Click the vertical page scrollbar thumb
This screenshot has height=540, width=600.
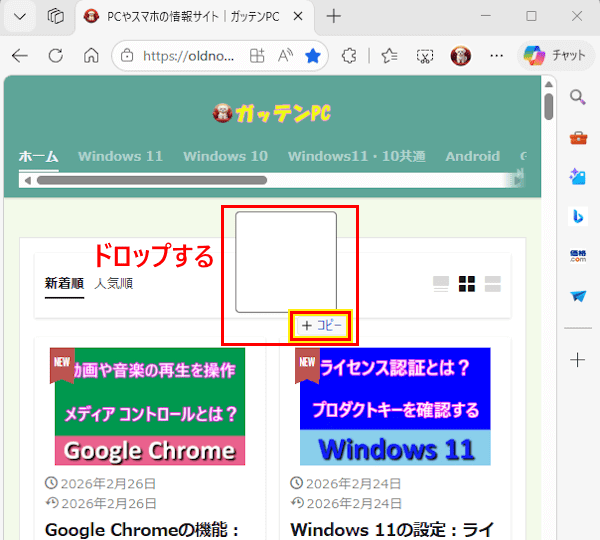coord(549,107)
